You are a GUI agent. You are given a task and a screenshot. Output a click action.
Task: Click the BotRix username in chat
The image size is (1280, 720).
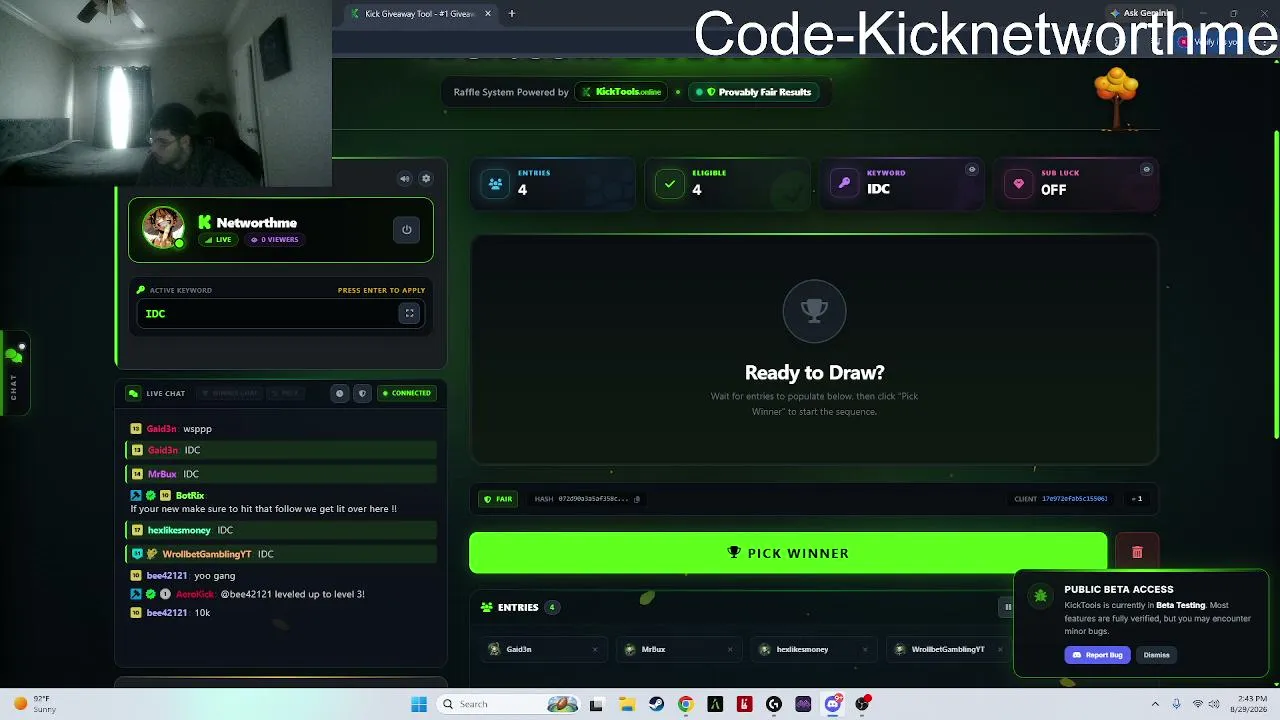pyautogui.click(x=190, y=496)
